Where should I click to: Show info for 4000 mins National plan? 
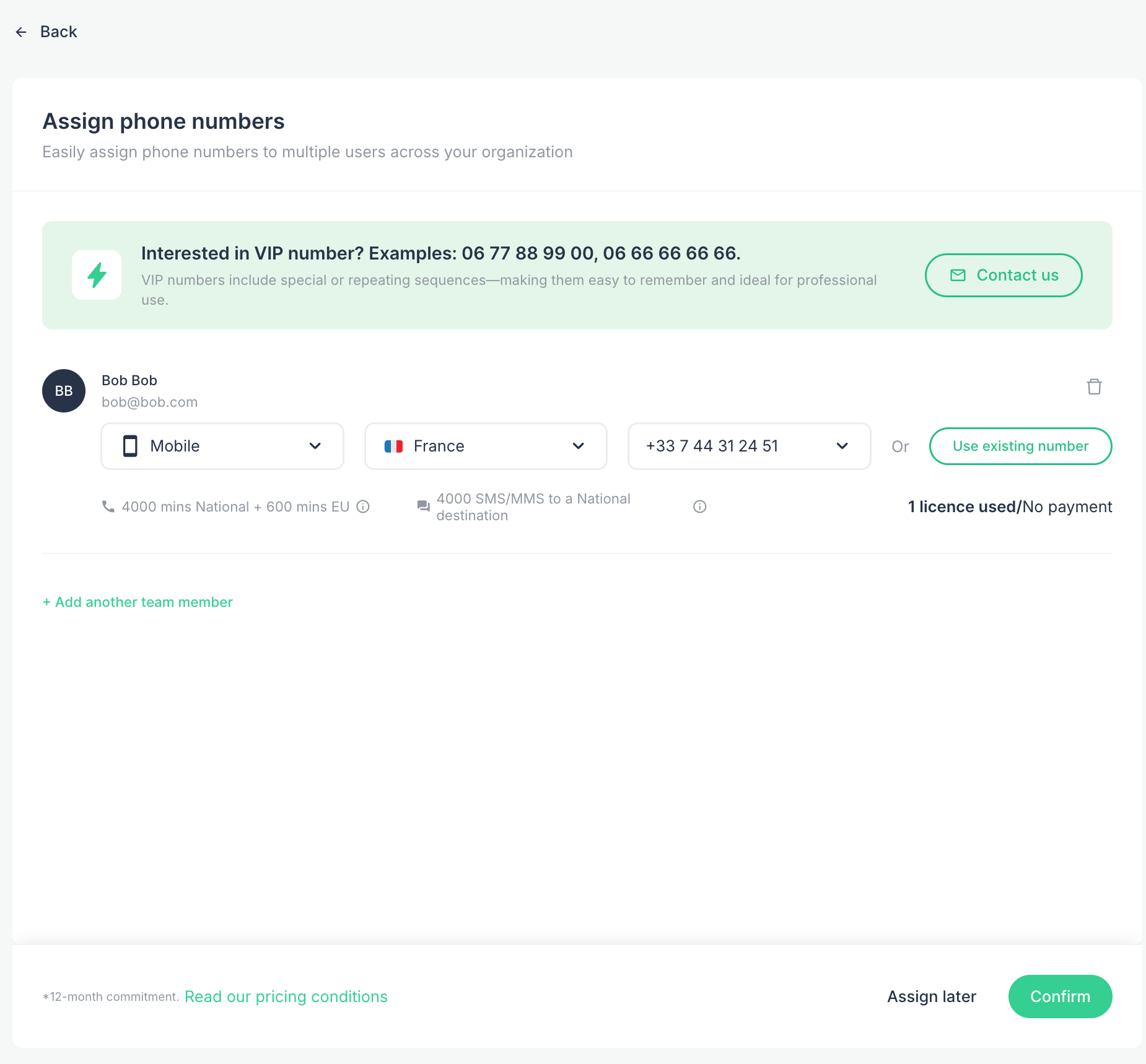point(363,507)
